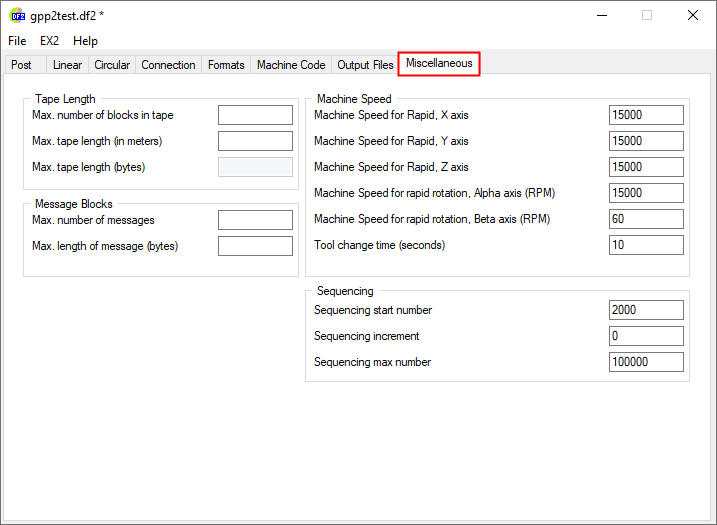Open the Help menu
The width and height of the screenshot is (717, 525).
(86, 41)
